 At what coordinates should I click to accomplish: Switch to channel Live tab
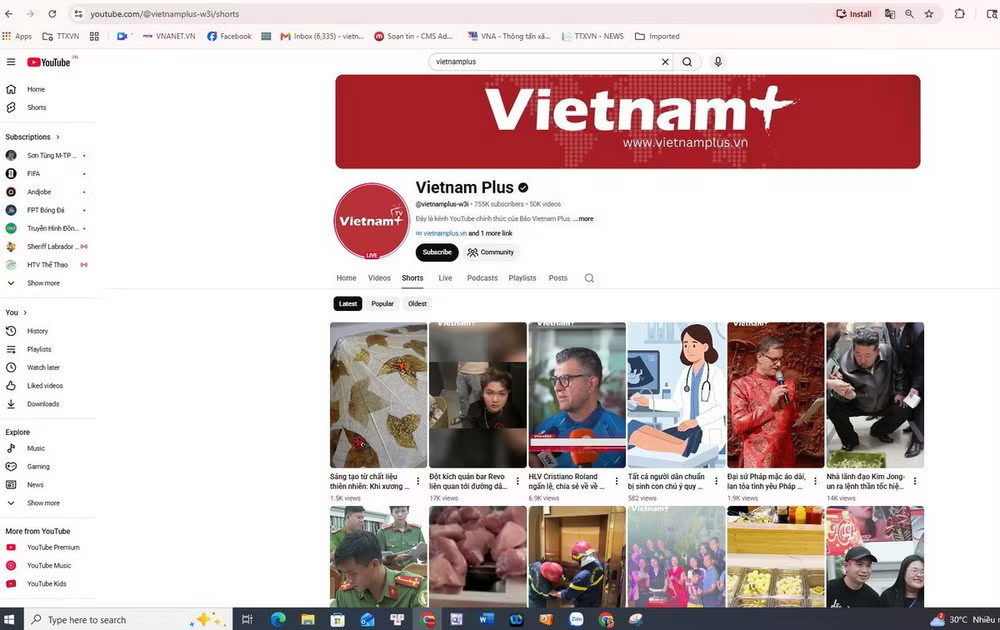(x=445, y=278)
